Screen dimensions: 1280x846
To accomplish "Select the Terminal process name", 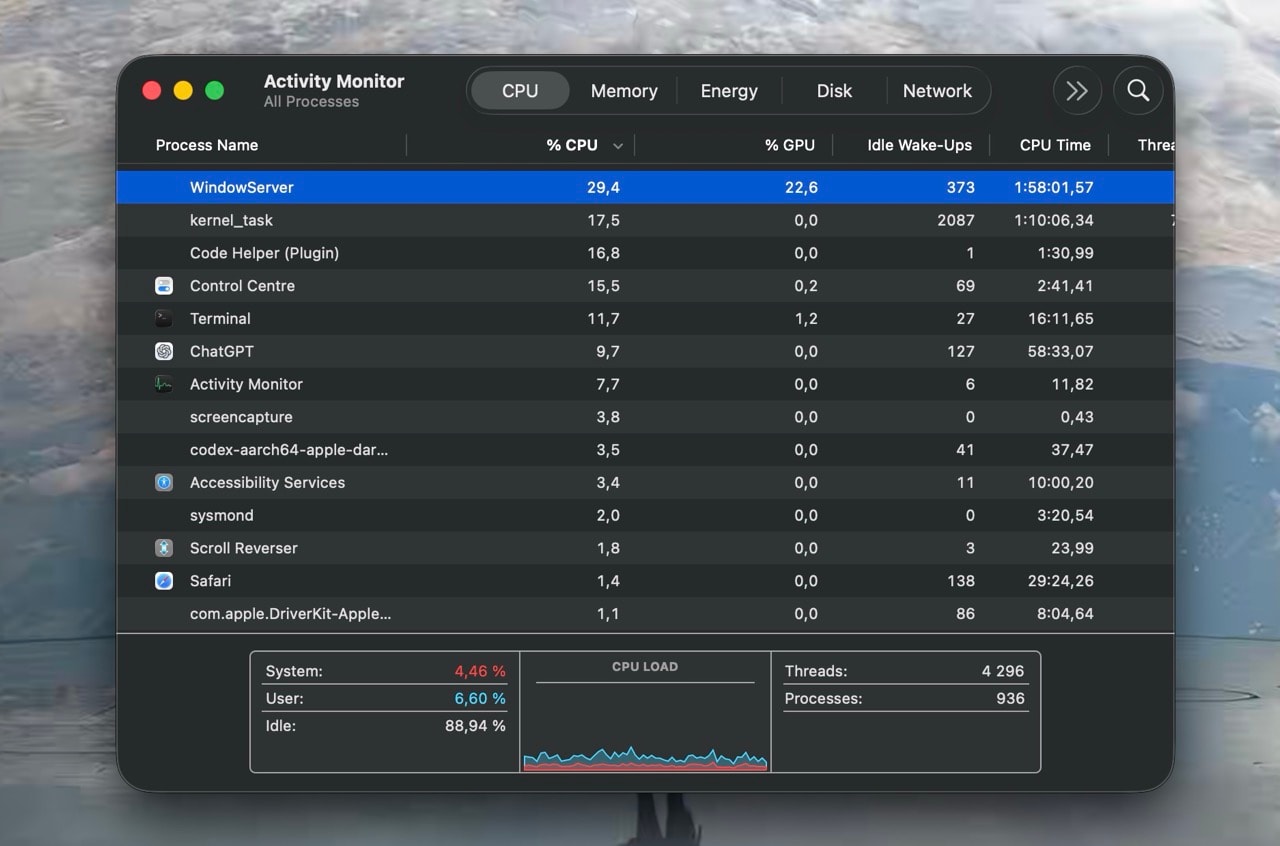I will click(220, 318).
